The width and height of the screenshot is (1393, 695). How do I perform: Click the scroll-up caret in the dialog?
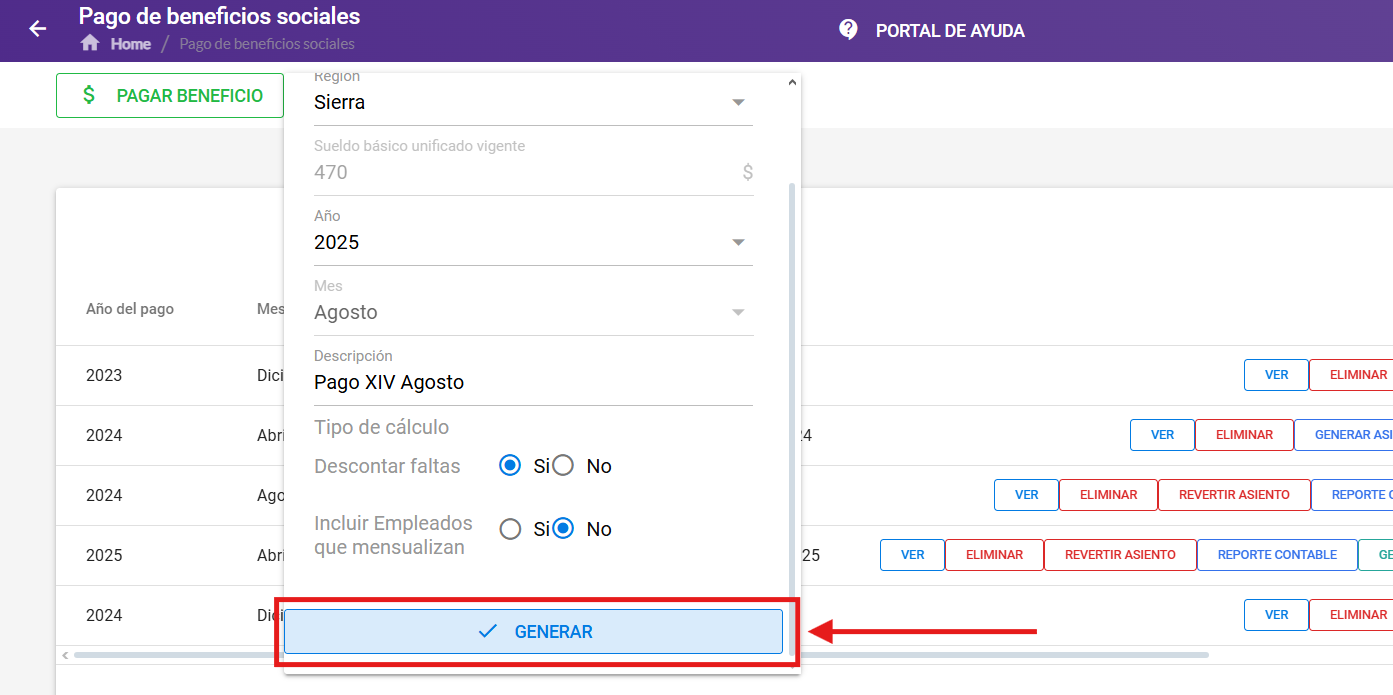[793, 82]
